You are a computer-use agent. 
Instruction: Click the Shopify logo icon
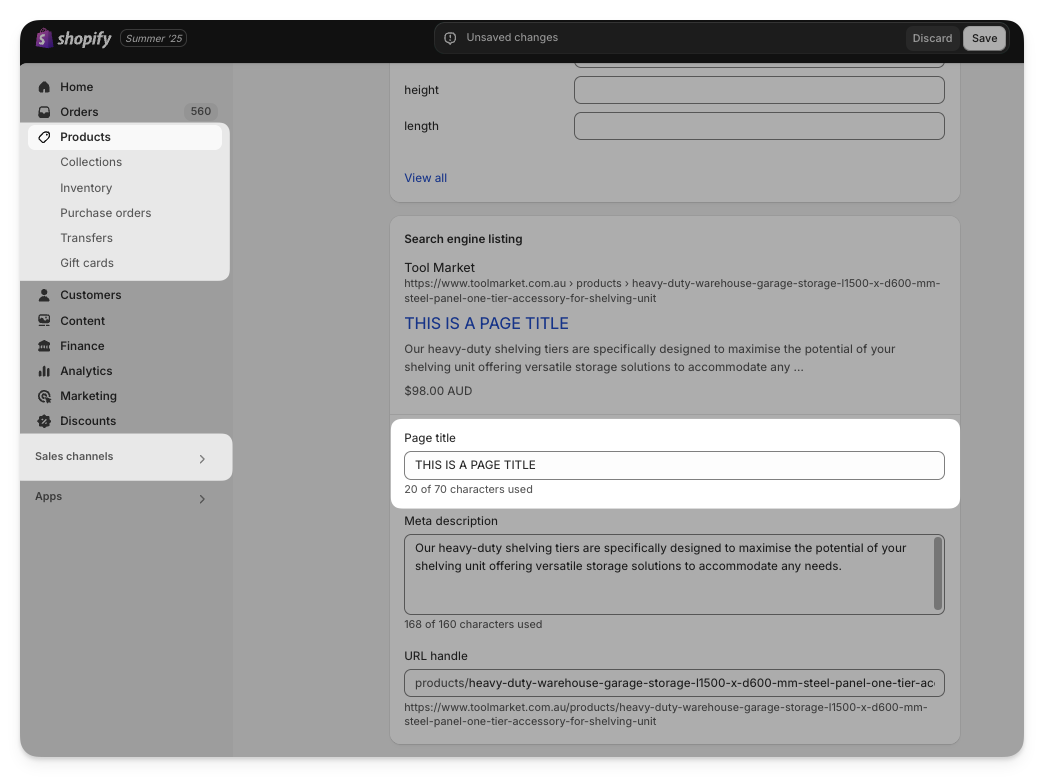click(44, 38)
